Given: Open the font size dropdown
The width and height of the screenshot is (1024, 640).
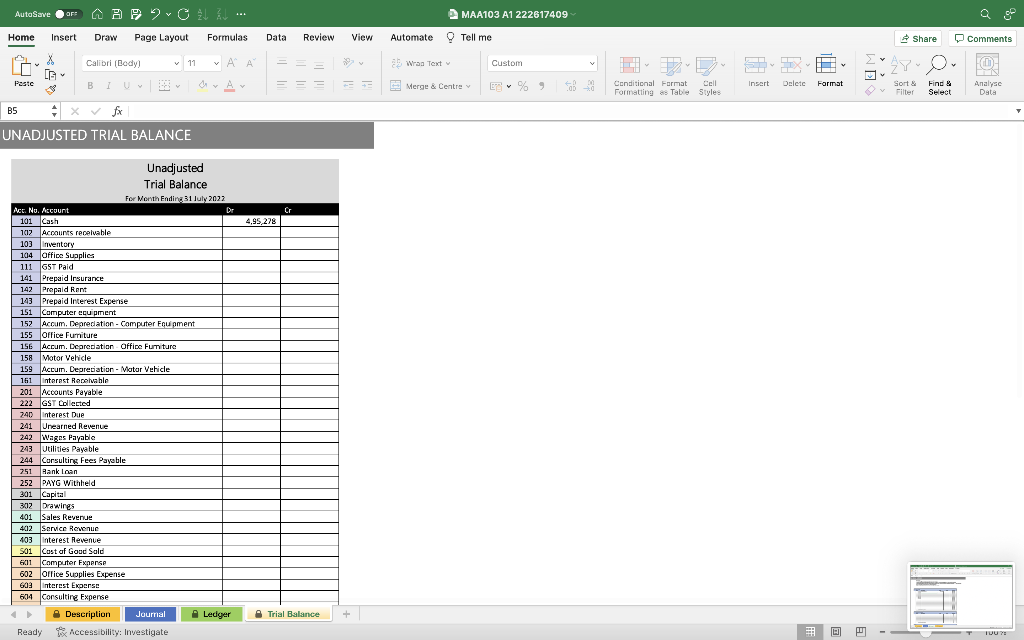Looking at the screenshot, I should point(216,63).
